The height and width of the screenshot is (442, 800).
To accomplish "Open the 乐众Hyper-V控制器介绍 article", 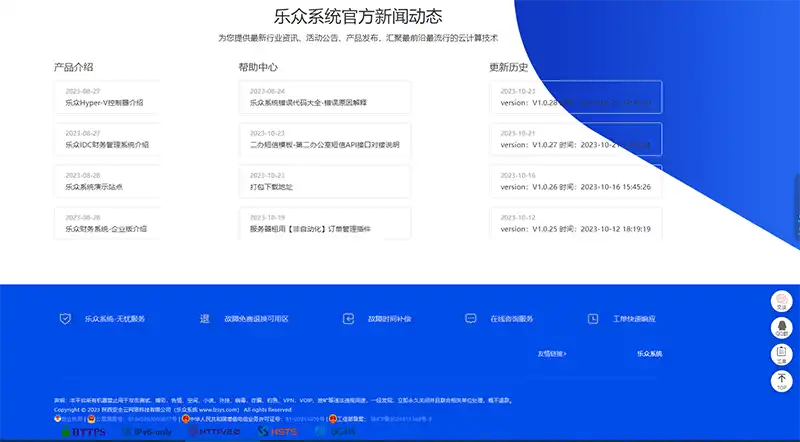I will pyautogui.click(x=105, y=102).
